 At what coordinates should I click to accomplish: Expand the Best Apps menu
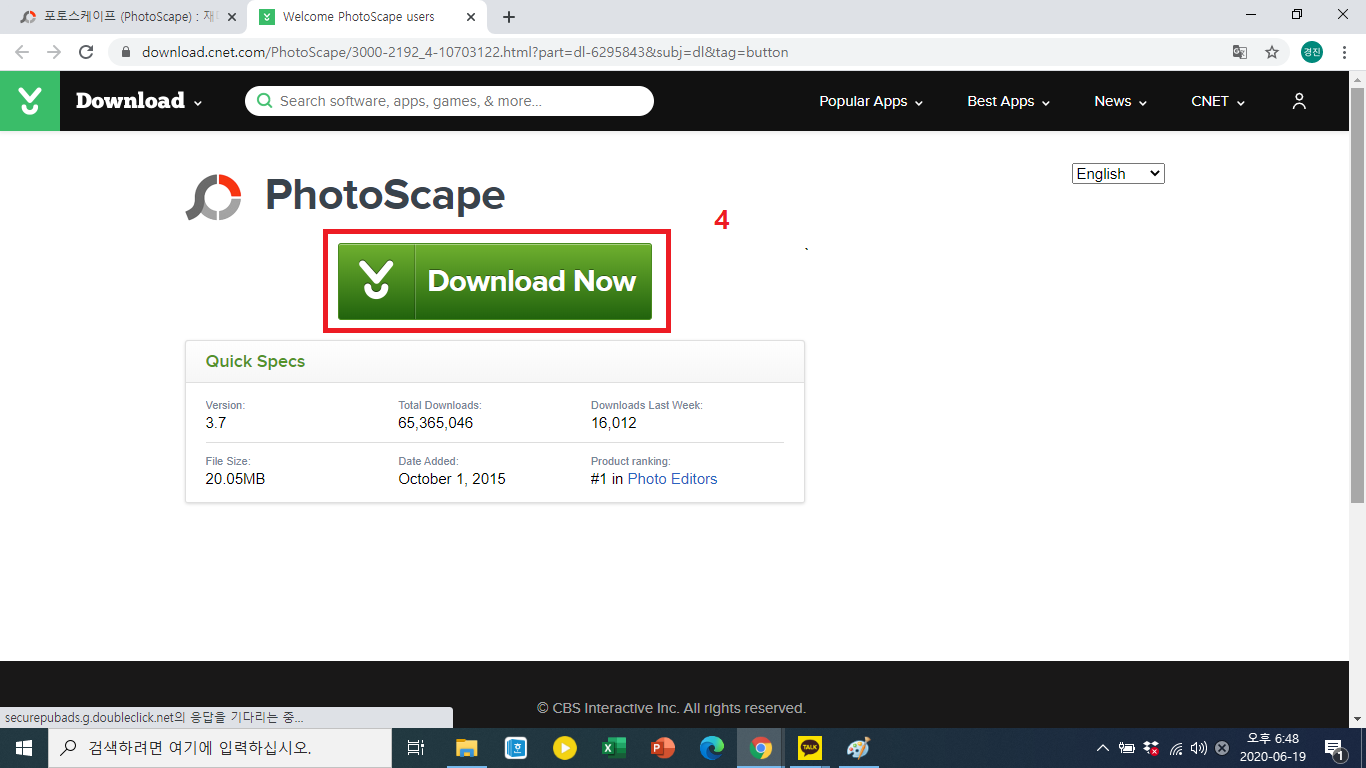pos(1009,101)
